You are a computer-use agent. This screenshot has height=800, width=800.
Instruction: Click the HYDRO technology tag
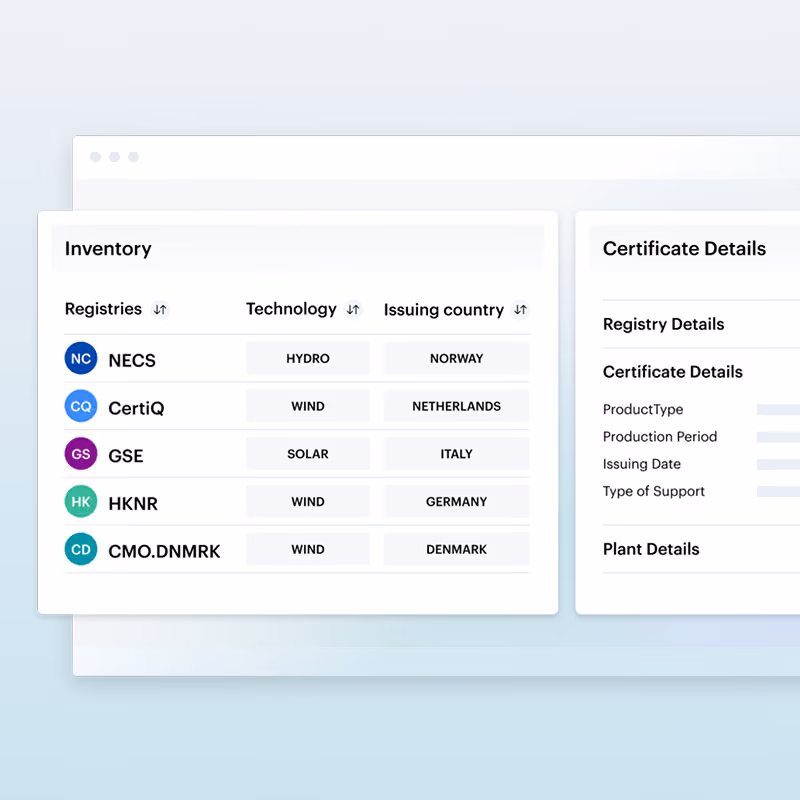(308, 359)
